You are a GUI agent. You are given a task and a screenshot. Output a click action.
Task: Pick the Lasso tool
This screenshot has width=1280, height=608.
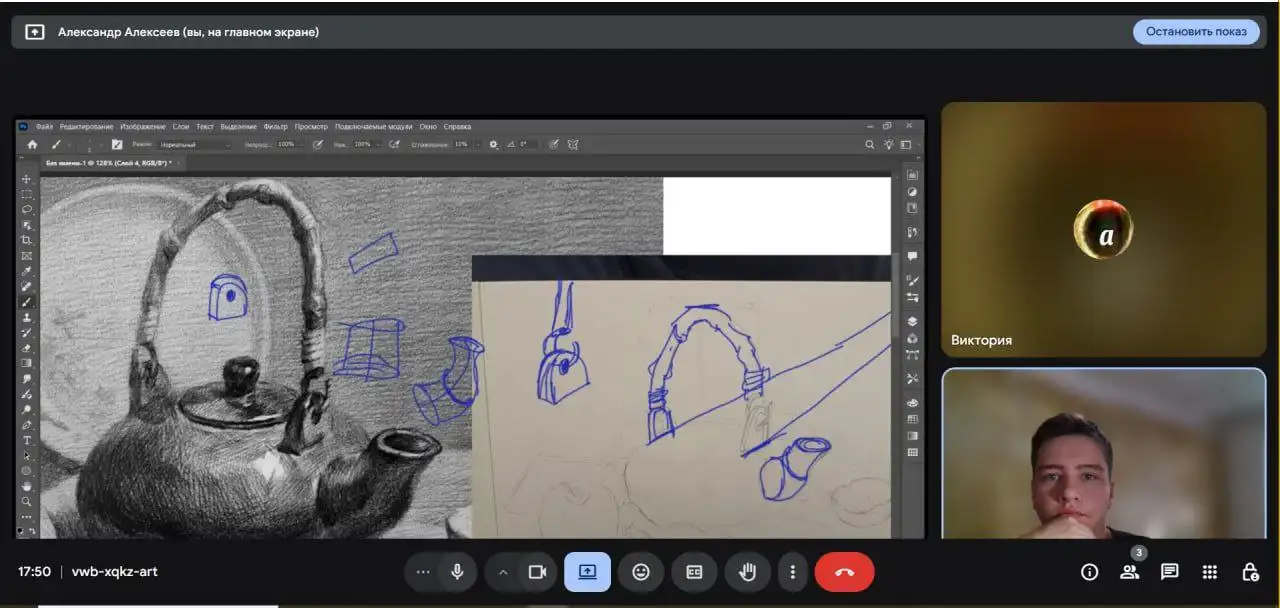[x=27, y=210]
